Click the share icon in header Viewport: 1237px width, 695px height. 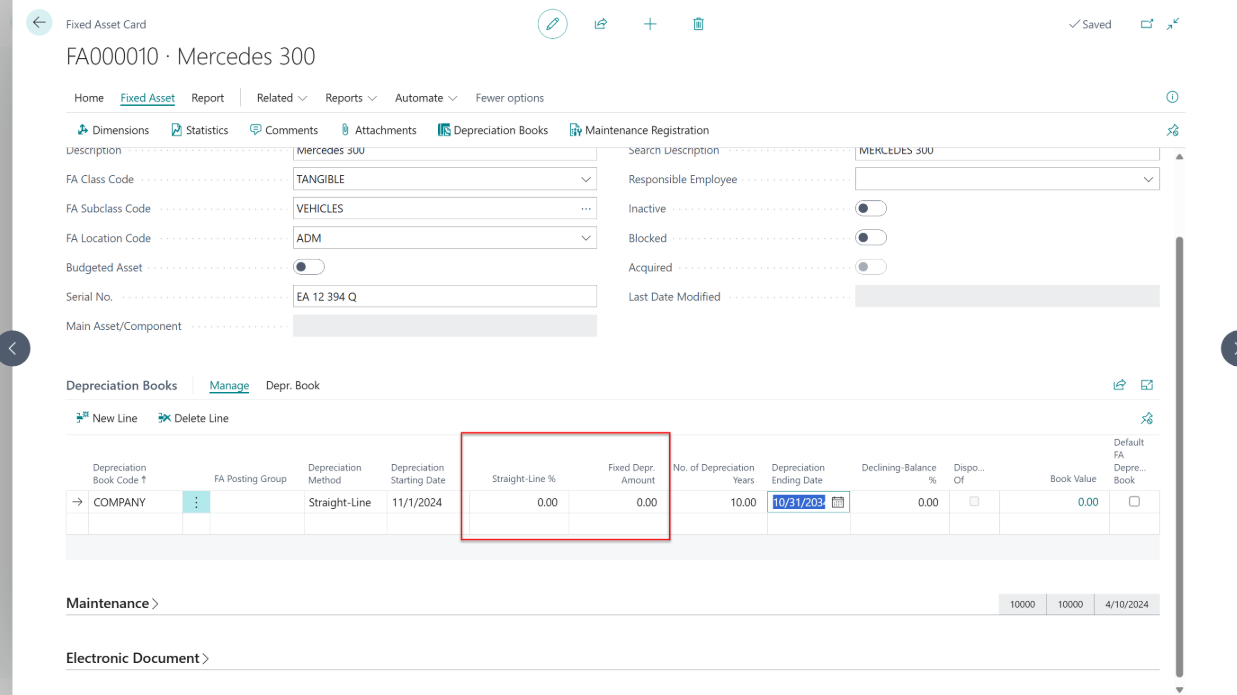click(x=601, y=24)
